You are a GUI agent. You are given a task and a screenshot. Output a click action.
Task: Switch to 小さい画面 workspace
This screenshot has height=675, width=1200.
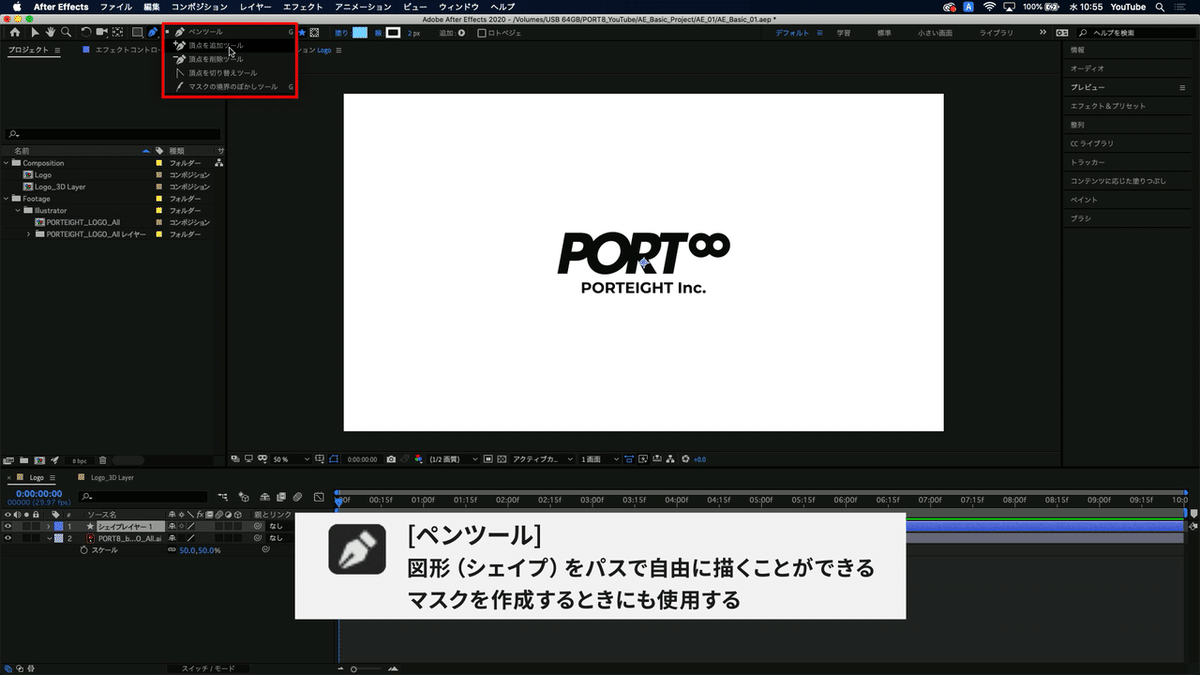point(935,32)
